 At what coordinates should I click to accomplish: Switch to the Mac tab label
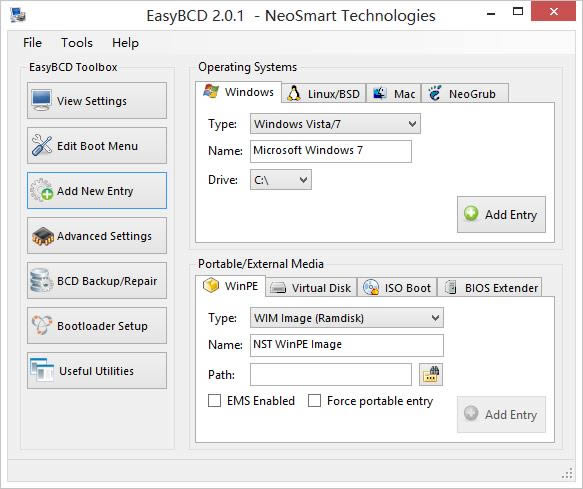tap(405, 94)
